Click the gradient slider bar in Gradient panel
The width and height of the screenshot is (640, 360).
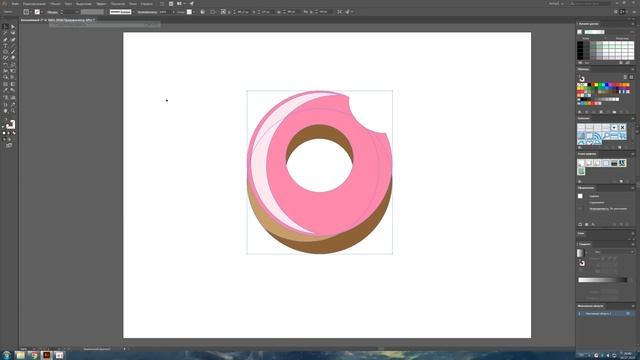click(602, 280)
